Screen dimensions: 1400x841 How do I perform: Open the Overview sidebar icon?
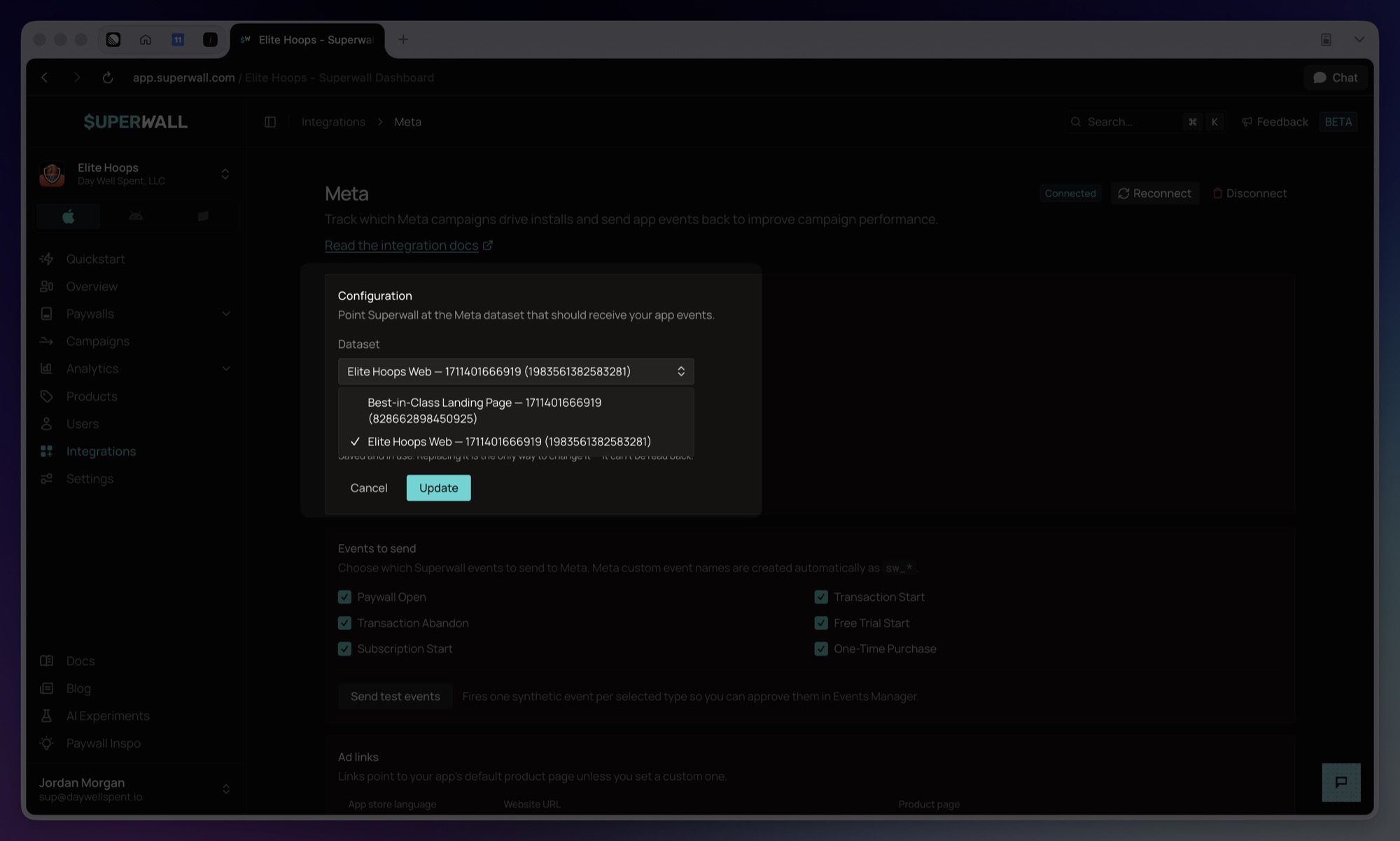pyautogui.click(x=47, y=286)
